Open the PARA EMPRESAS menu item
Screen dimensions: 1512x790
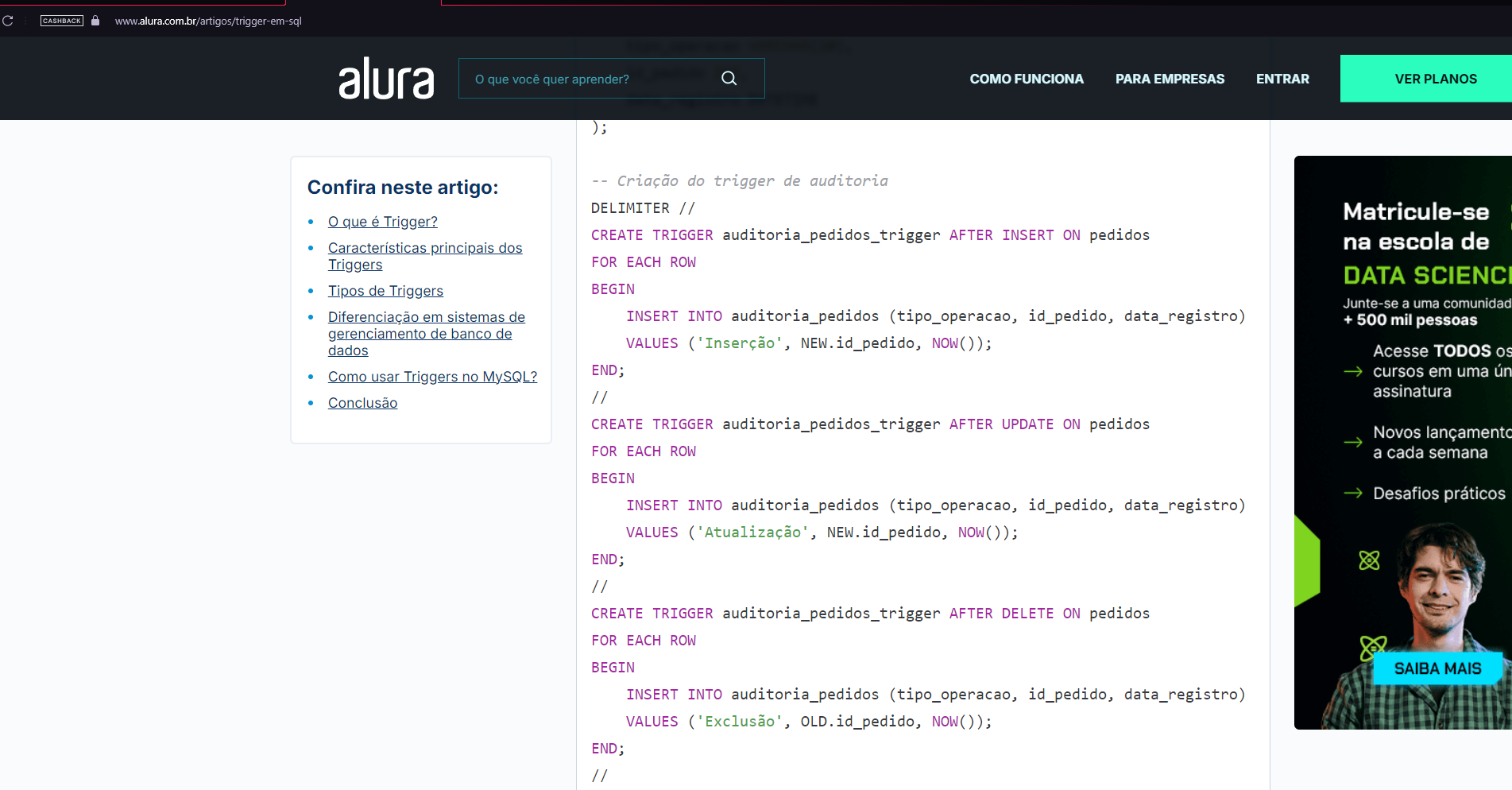[1170, 79]
